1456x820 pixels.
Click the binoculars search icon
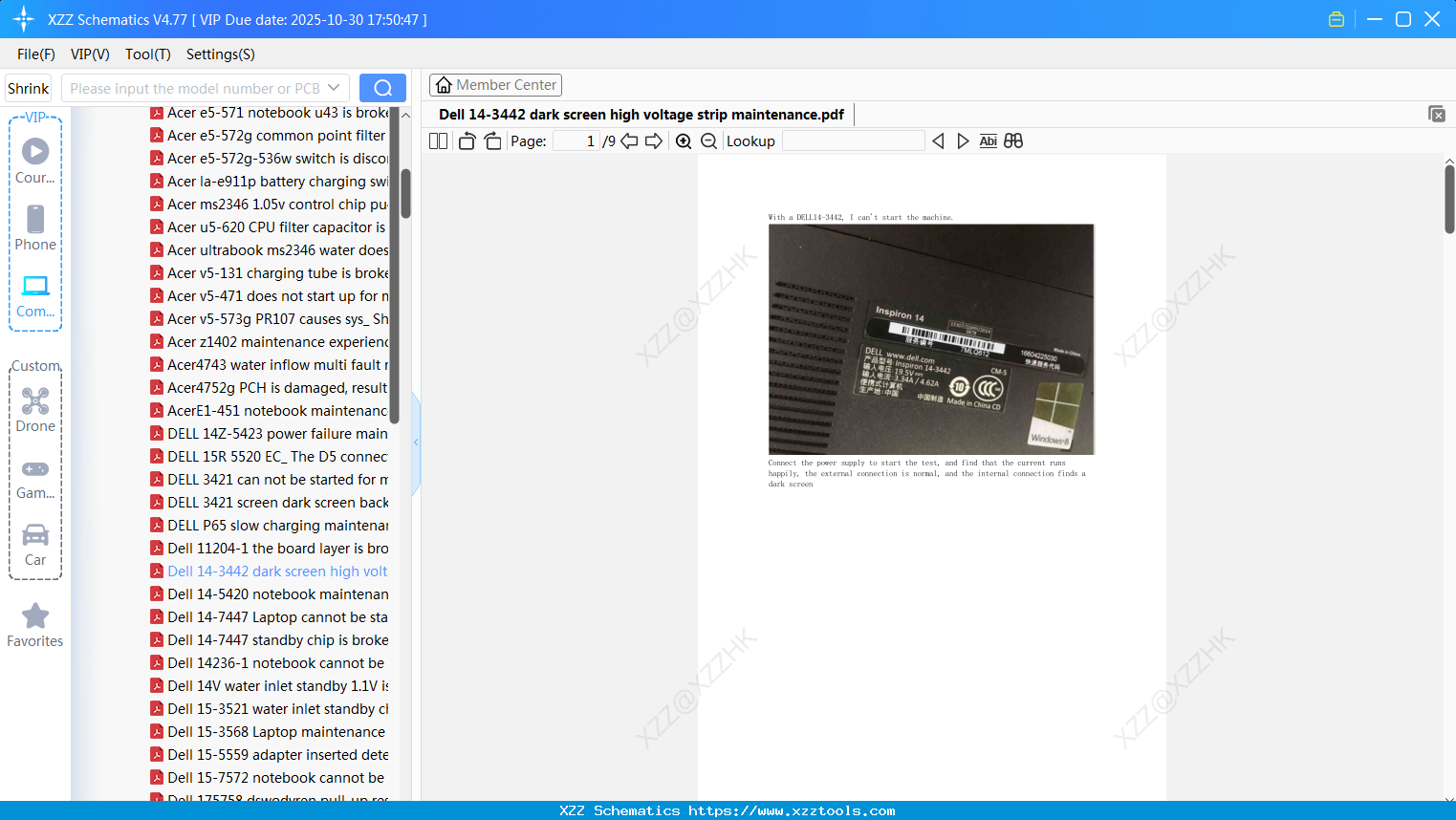[1013, 140]
